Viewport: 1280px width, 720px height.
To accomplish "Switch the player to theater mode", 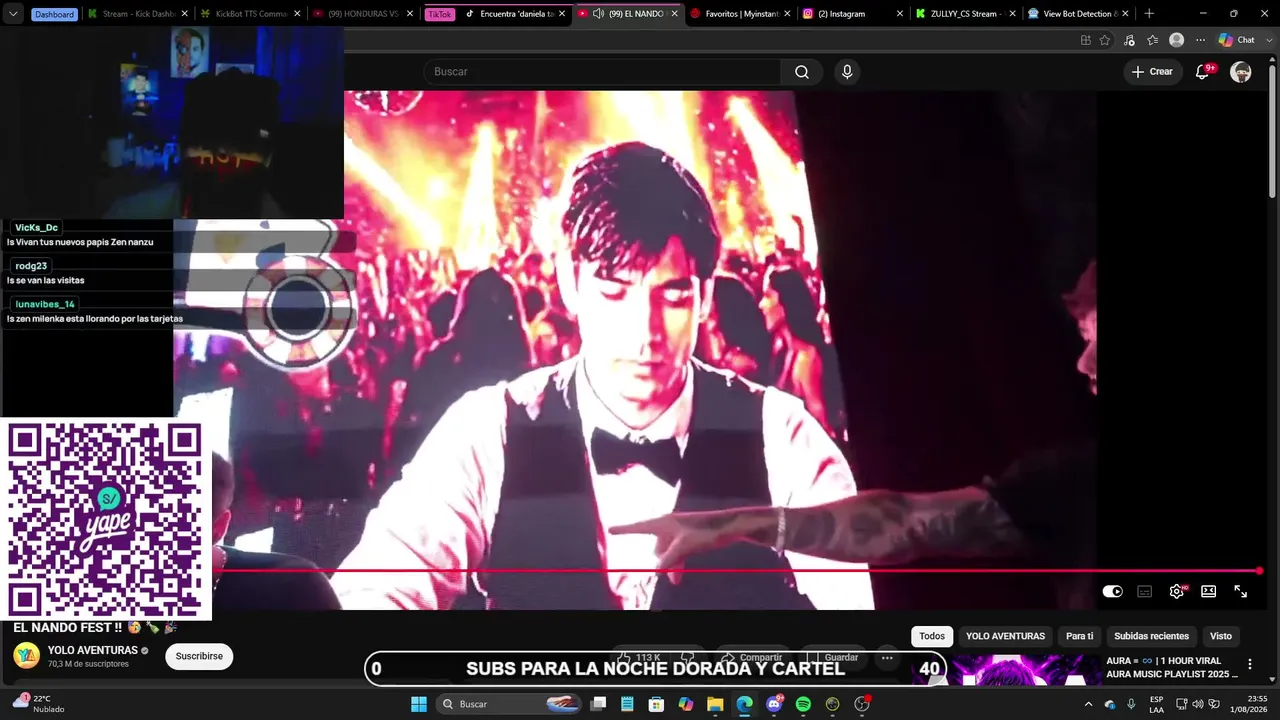I will [x=1208, y=591].
